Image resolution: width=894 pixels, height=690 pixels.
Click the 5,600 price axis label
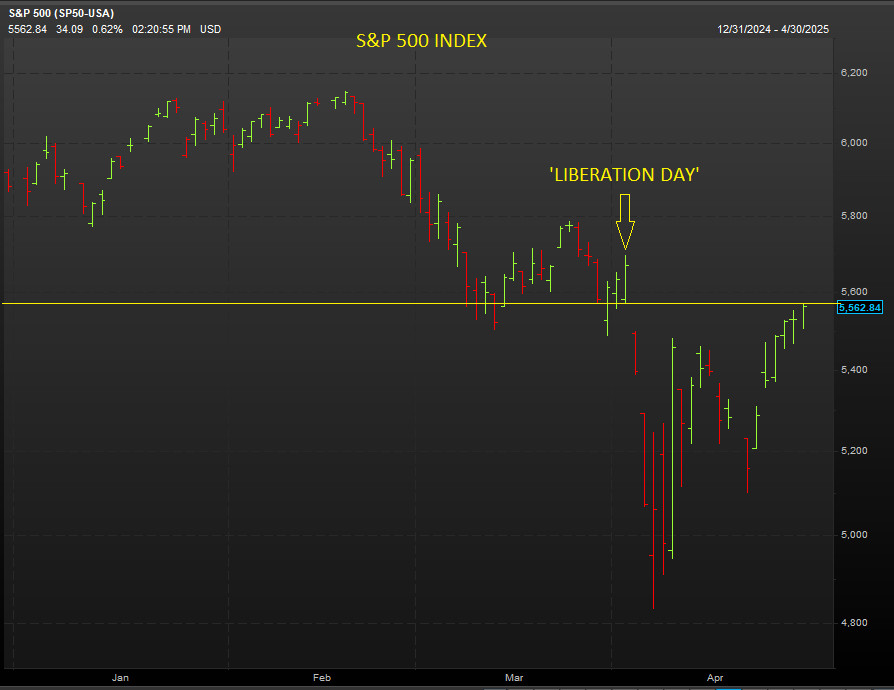(854, 291)
